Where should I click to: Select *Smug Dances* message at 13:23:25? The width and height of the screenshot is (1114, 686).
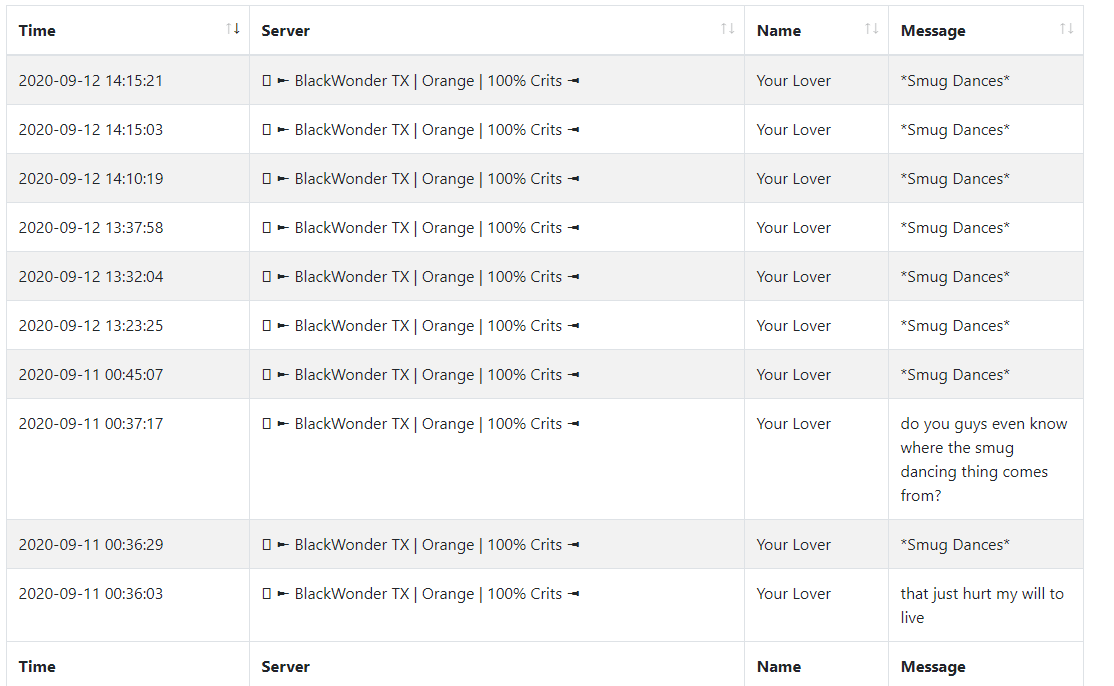(955, 326)
